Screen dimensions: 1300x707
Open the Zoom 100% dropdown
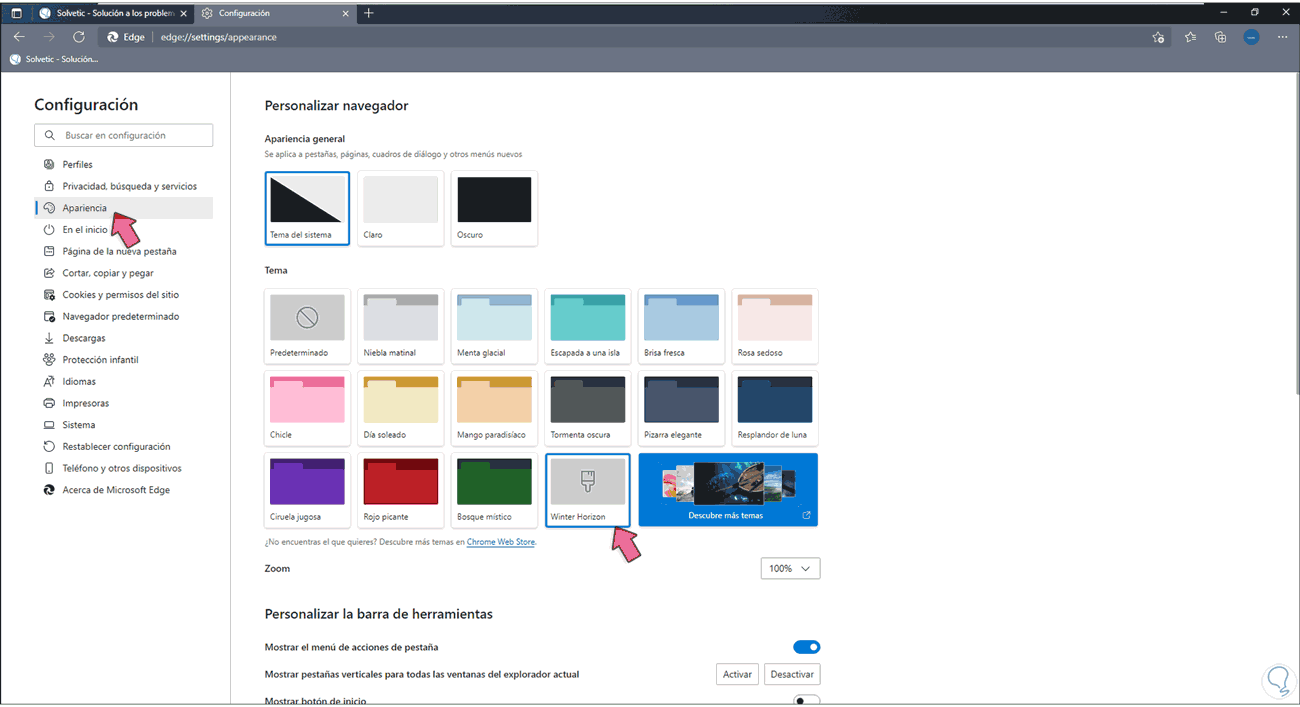[x=790, y=568]
